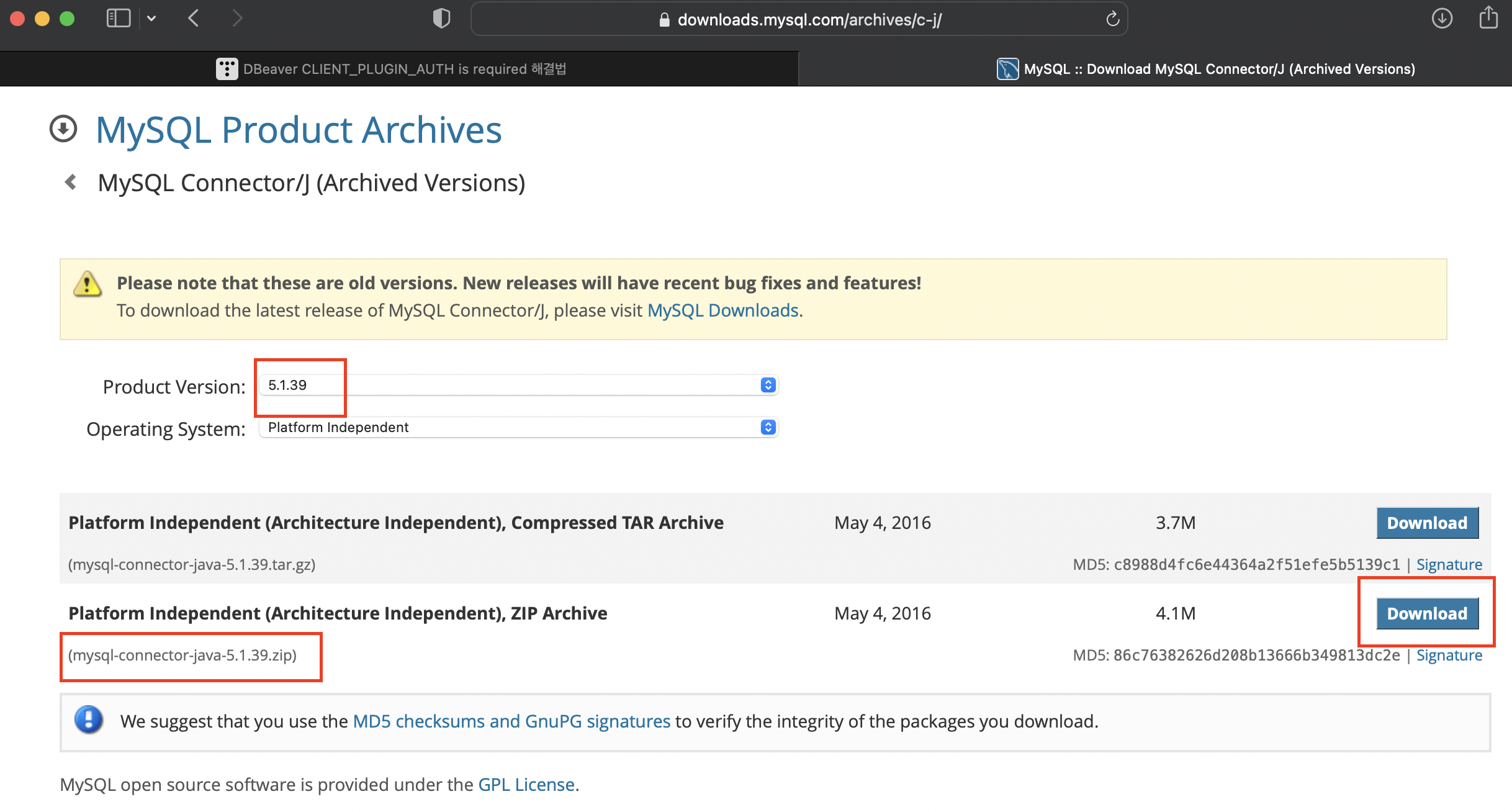Show Safari downloads list icon
Viewport: 1512px width, 812px height.
[1442, 19]
